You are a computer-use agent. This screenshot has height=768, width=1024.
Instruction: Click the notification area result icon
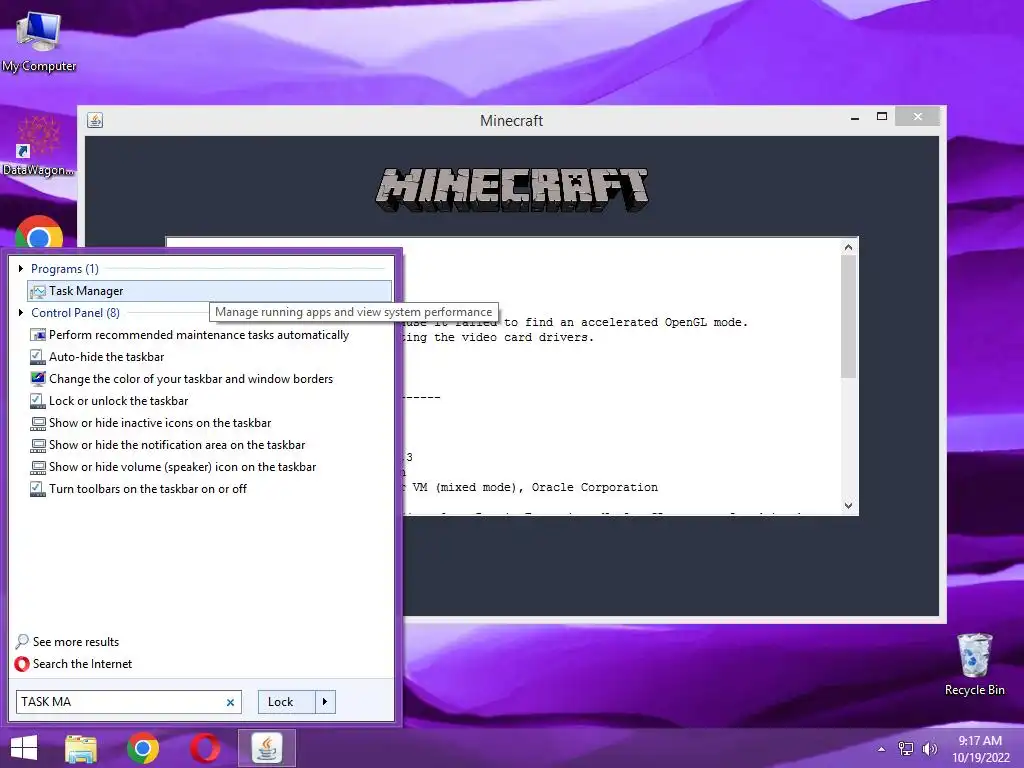pos(38,445)
